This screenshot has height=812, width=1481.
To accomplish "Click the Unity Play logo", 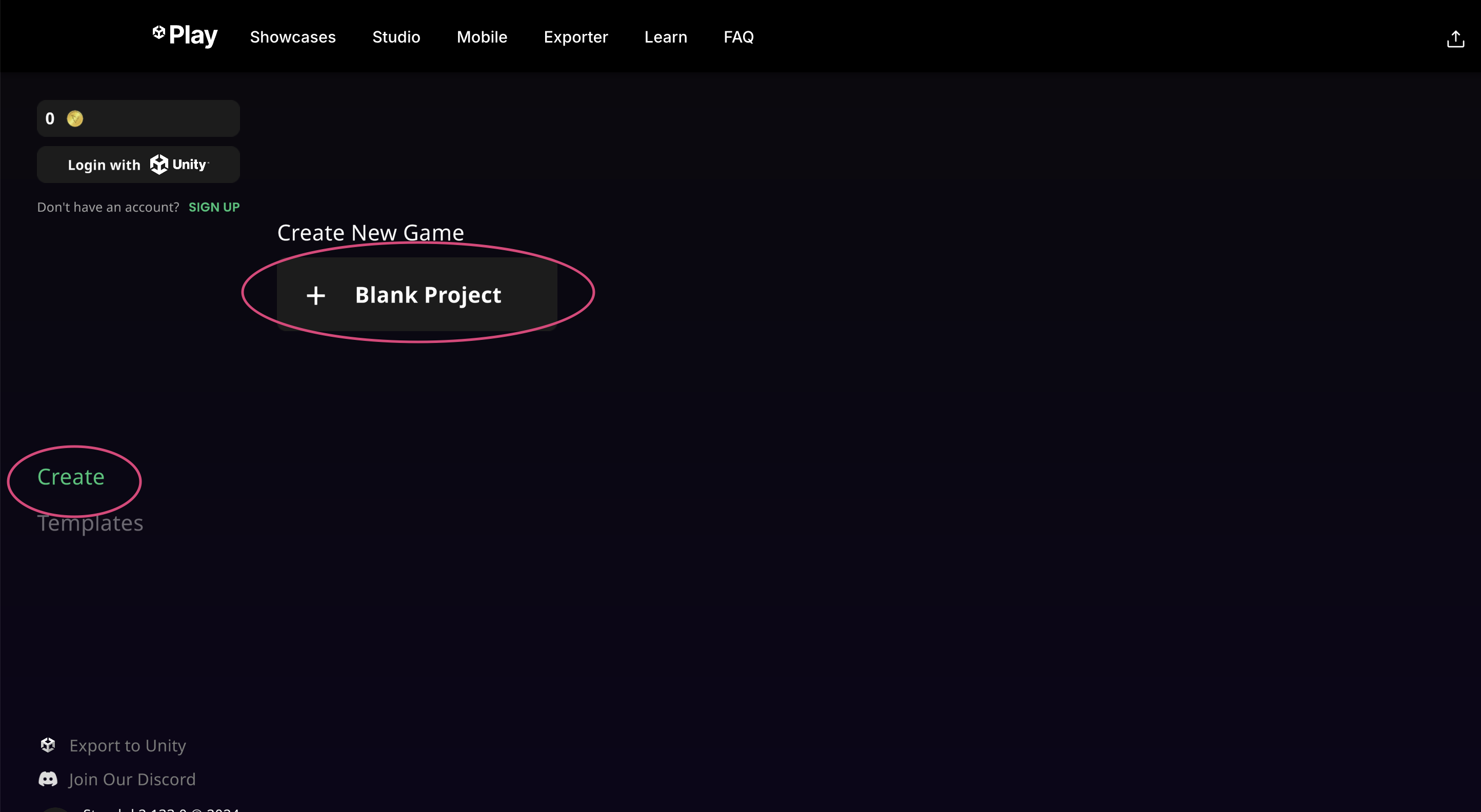I will 185,36.
